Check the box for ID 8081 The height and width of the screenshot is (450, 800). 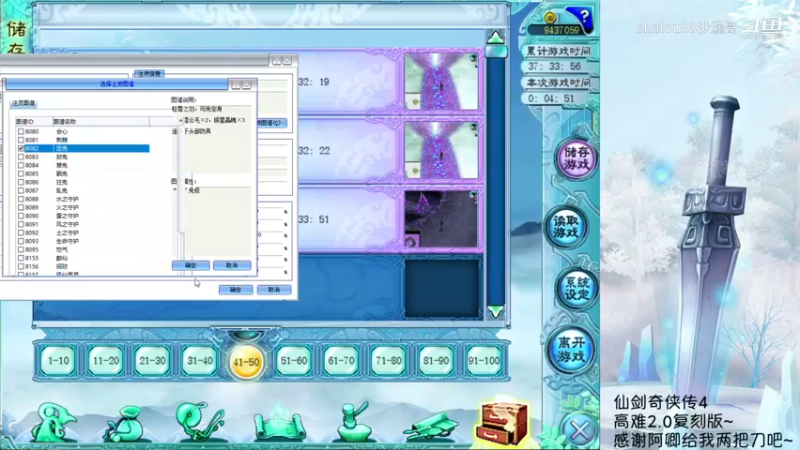pos(21,139)
